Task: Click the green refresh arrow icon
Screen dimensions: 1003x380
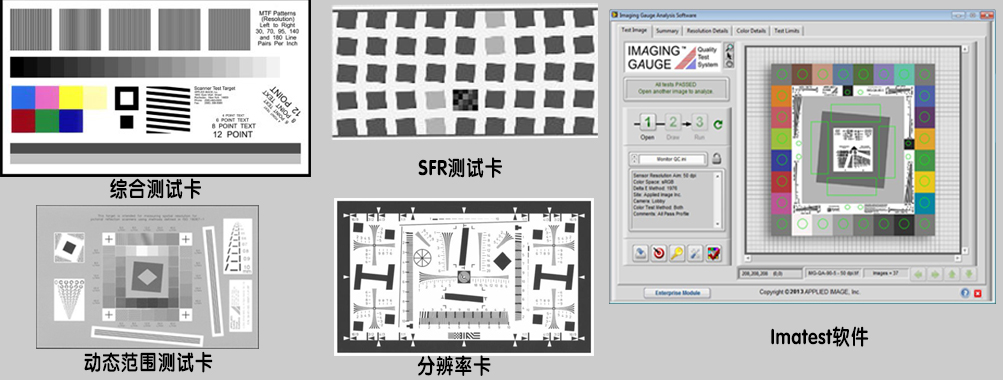Action: tap(718, 124)
